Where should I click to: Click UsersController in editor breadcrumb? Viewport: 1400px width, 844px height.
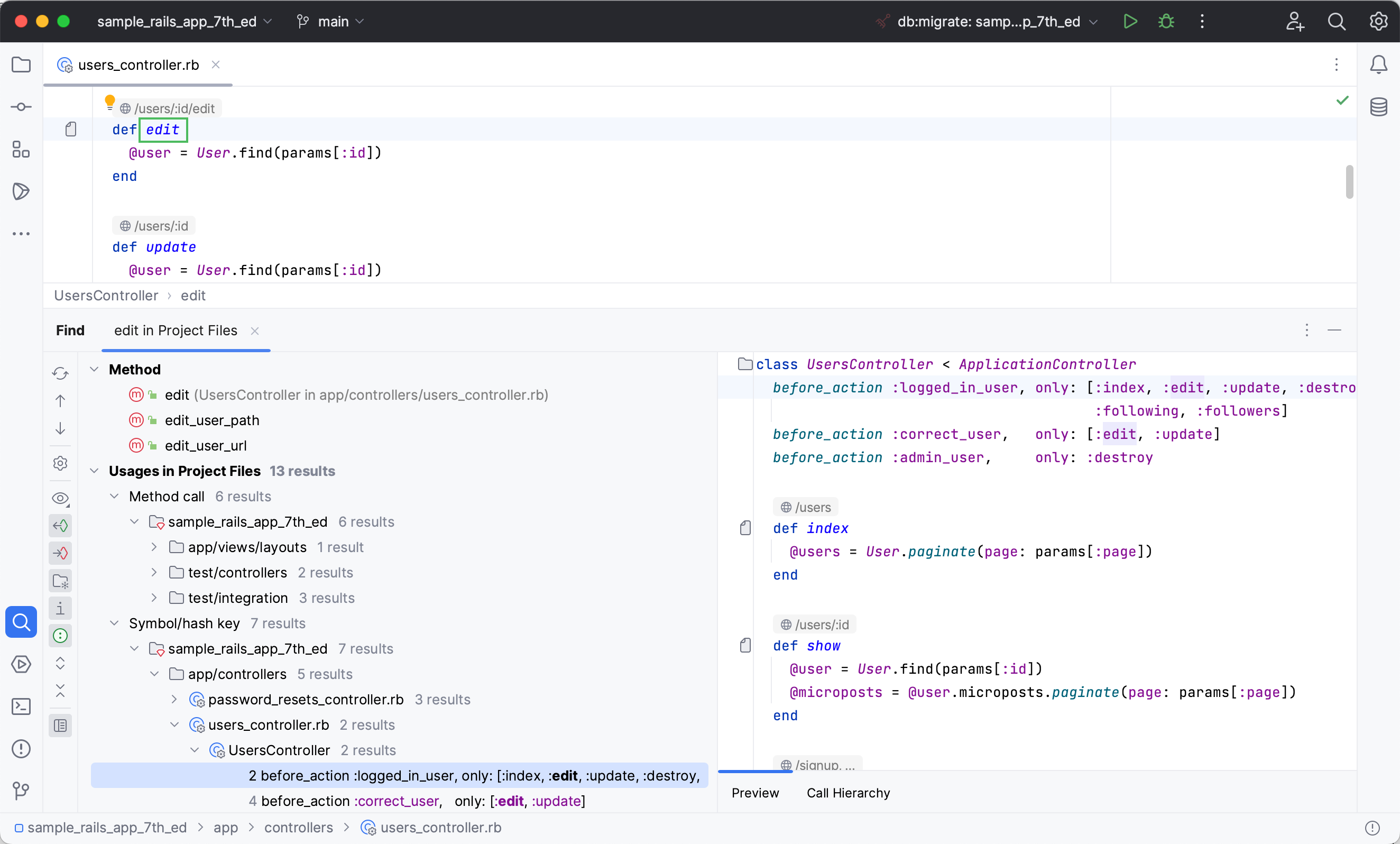click(106, 296)
